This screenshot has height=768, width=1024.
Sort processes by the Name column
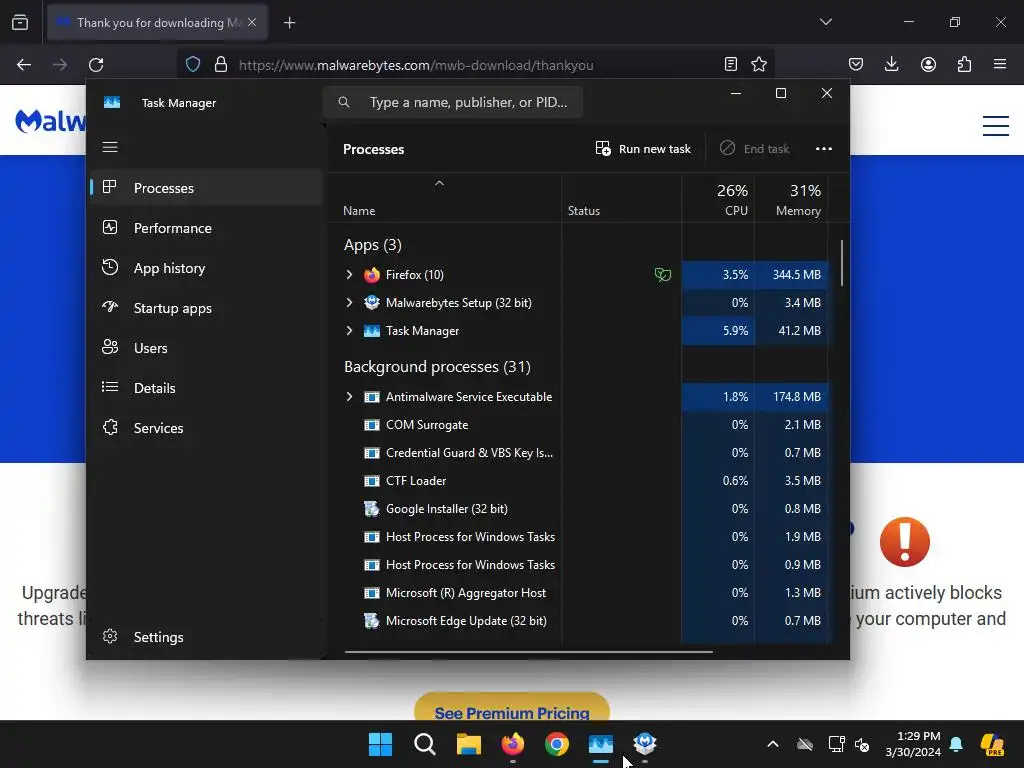point(359,211)
